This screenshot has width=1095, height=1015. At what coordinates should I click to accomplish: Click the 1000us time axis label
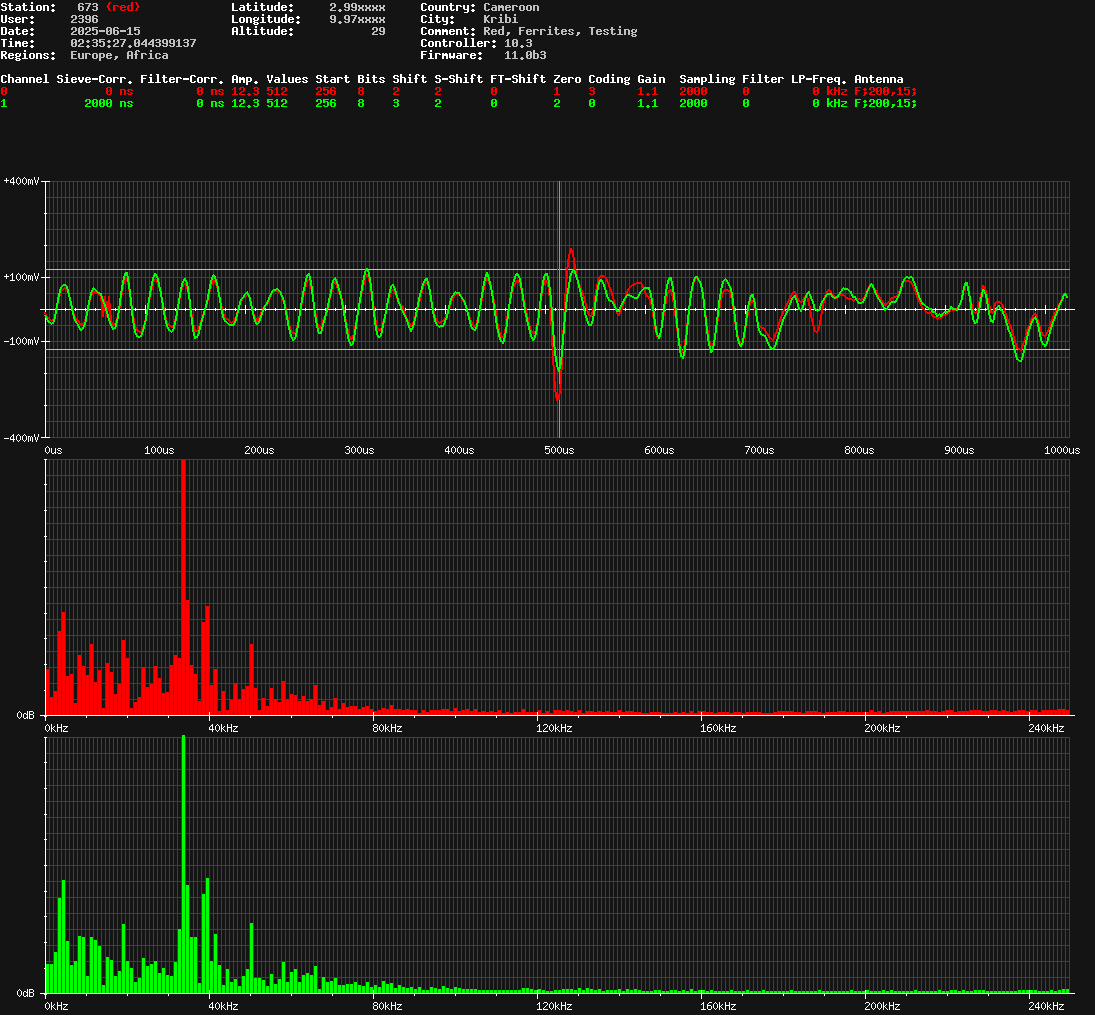1061,451
